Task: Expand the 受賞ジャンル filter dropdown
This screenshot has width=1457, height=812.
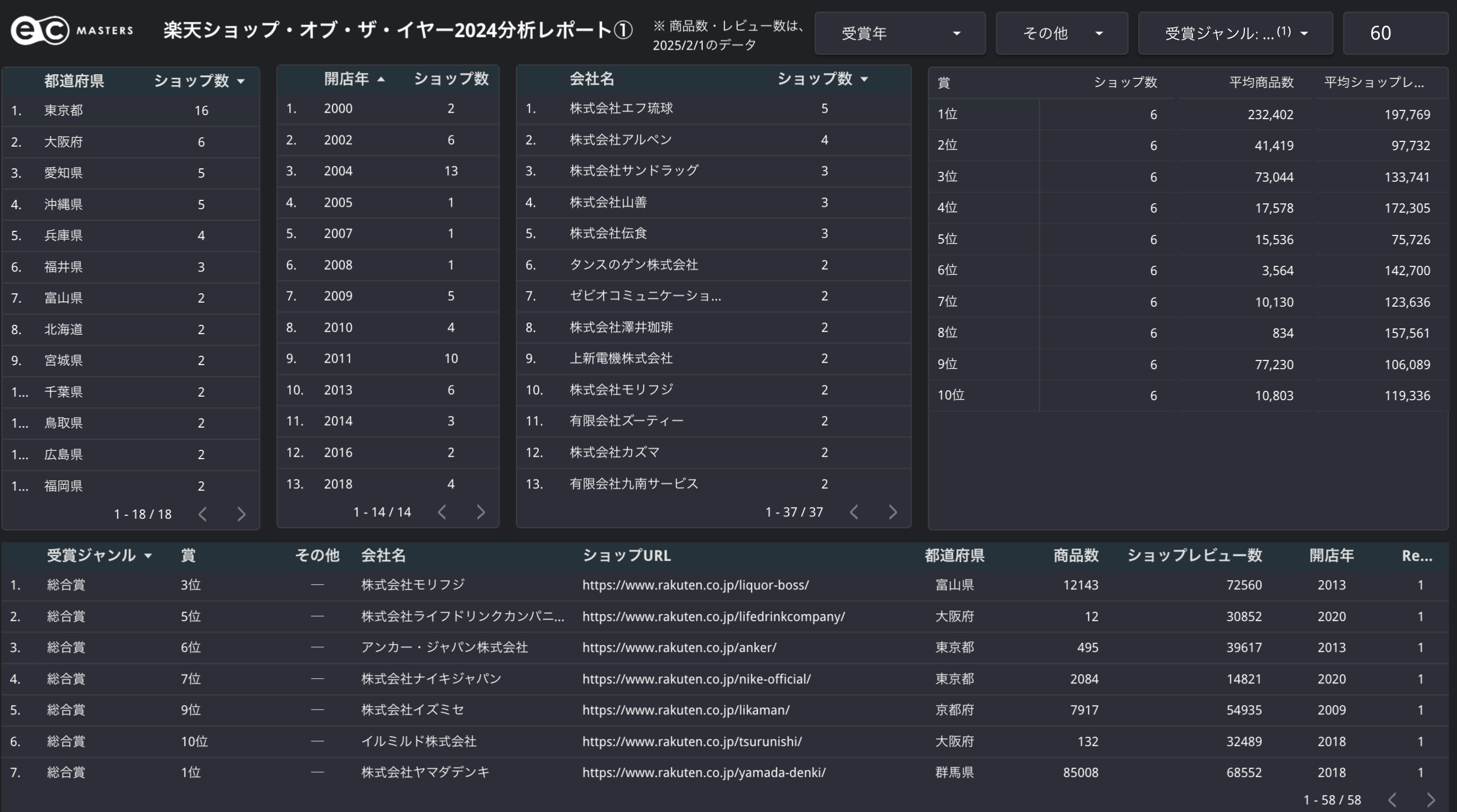Action: [x=1235, y=33]
